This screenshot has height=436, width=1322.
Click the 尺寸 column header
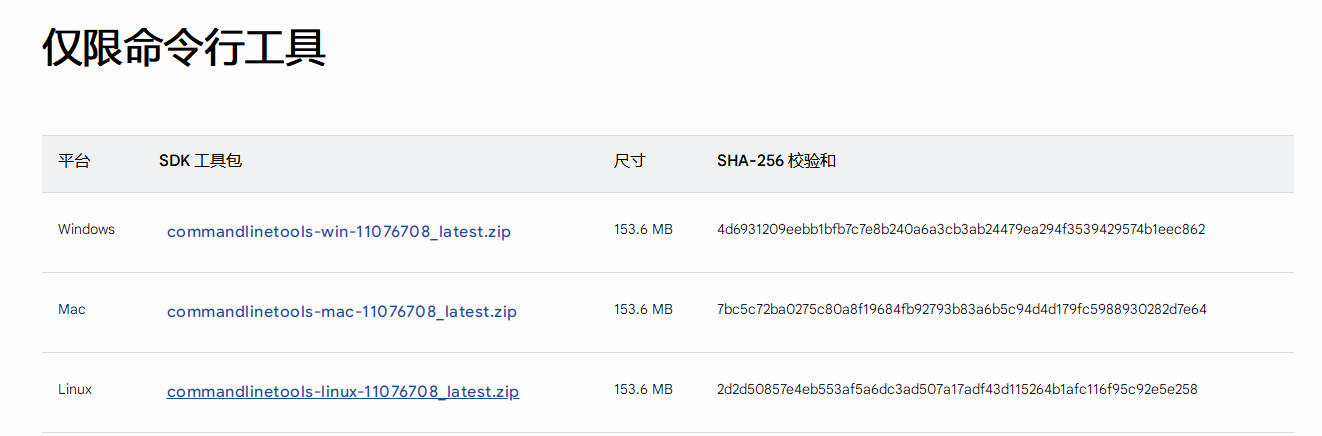point(630,160)
